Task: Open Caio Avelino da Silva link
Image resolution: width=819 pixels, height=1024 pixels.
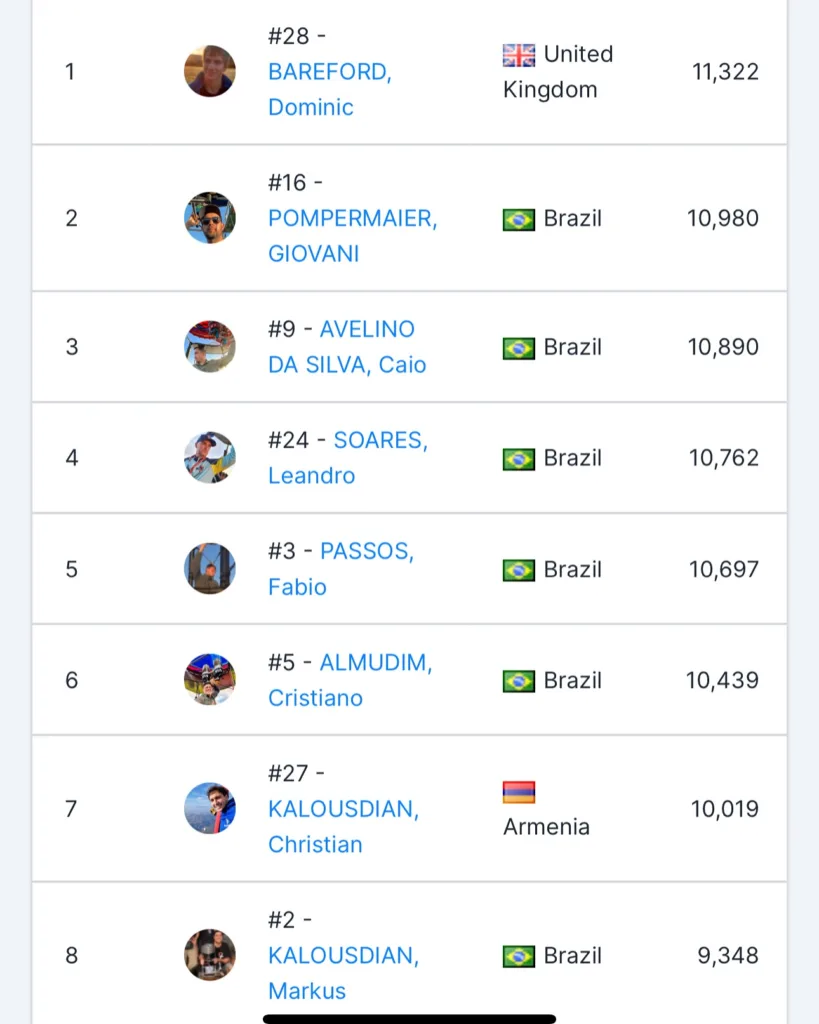Action: tap(366, 329)
